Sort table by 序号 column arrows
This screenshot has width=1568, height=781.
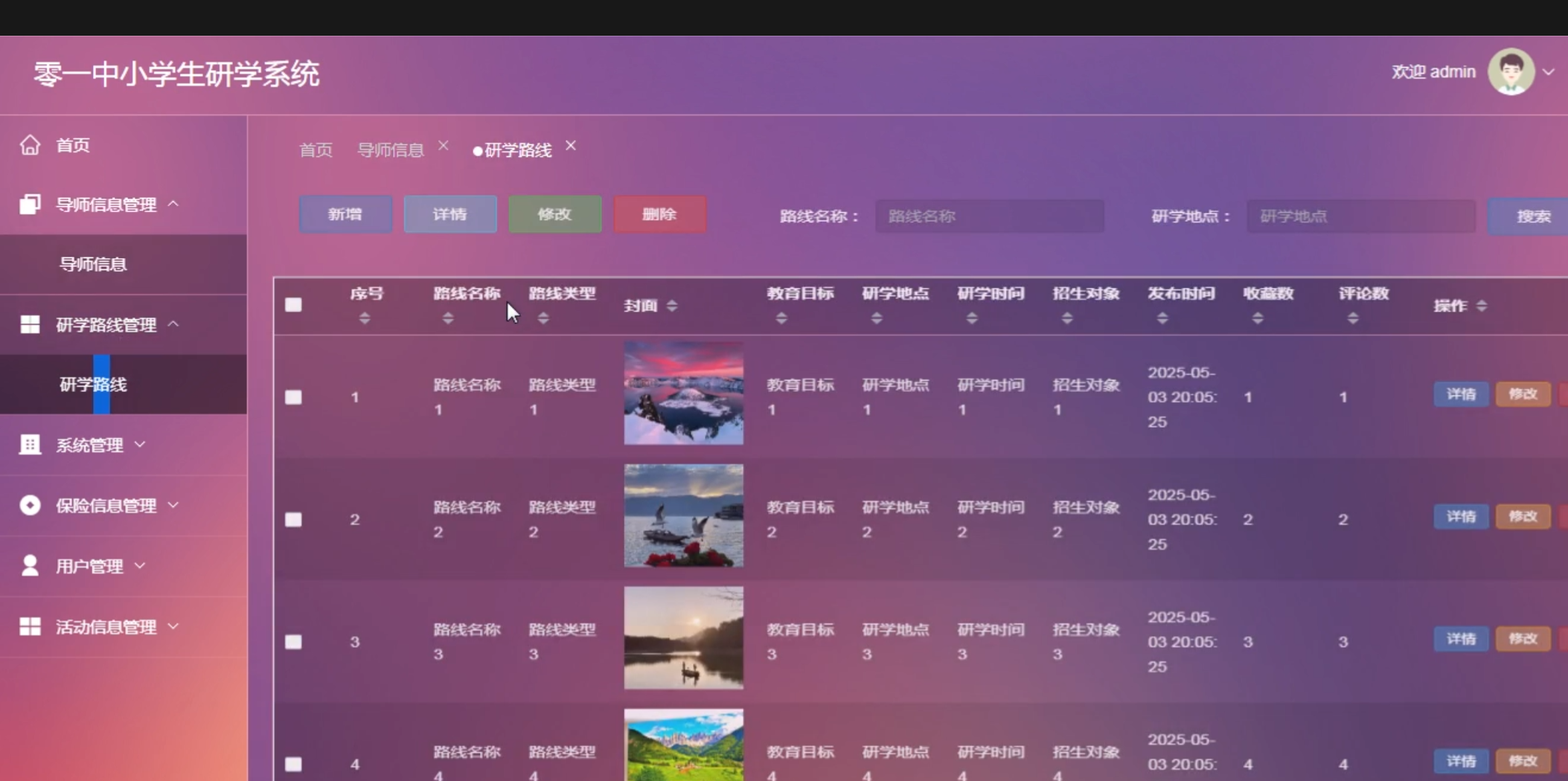[365, 318]
